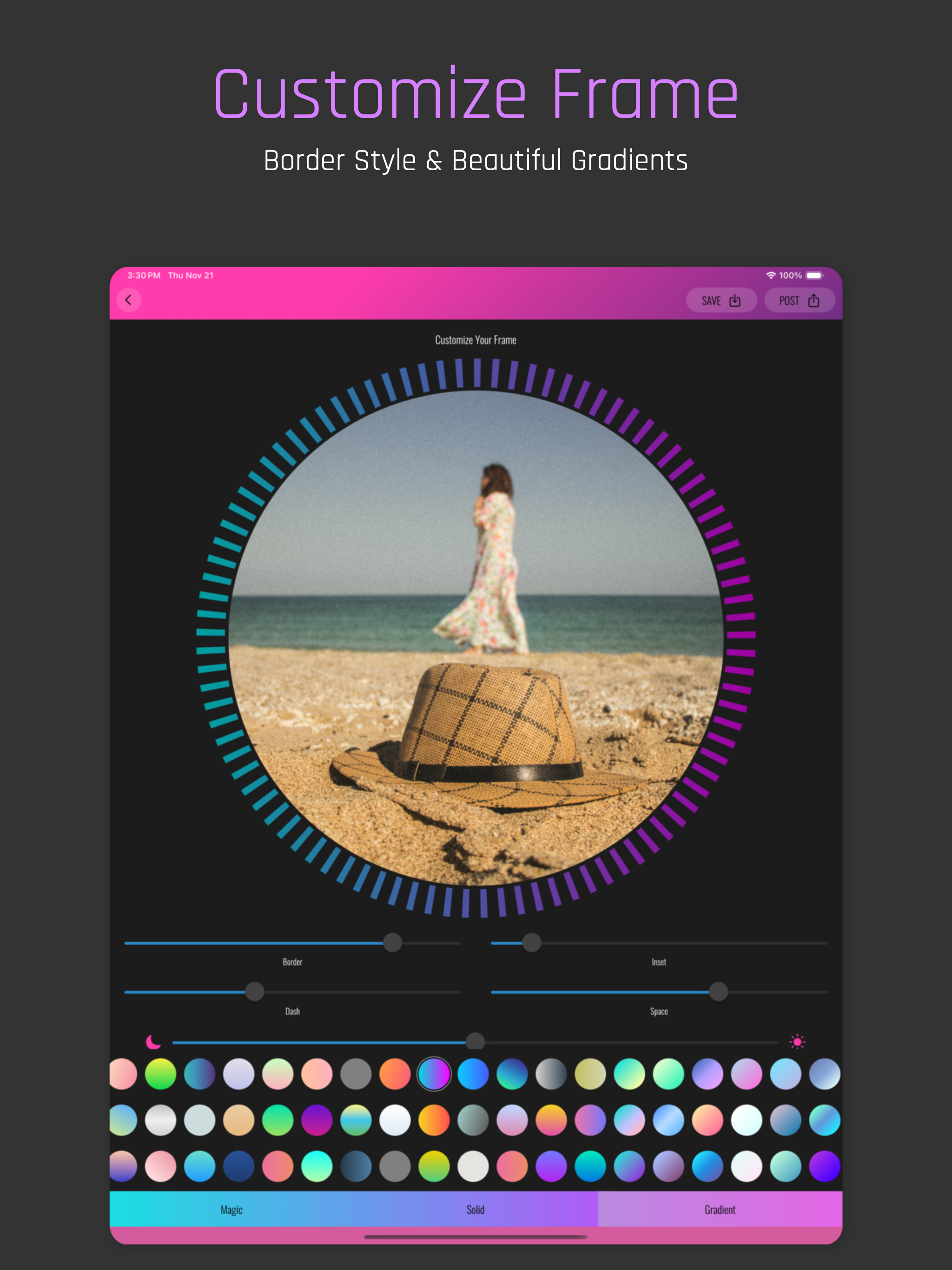
Task: Select the selected cyan-magenta ringed gradient swatch
Action: click(x=434, y=1074)
